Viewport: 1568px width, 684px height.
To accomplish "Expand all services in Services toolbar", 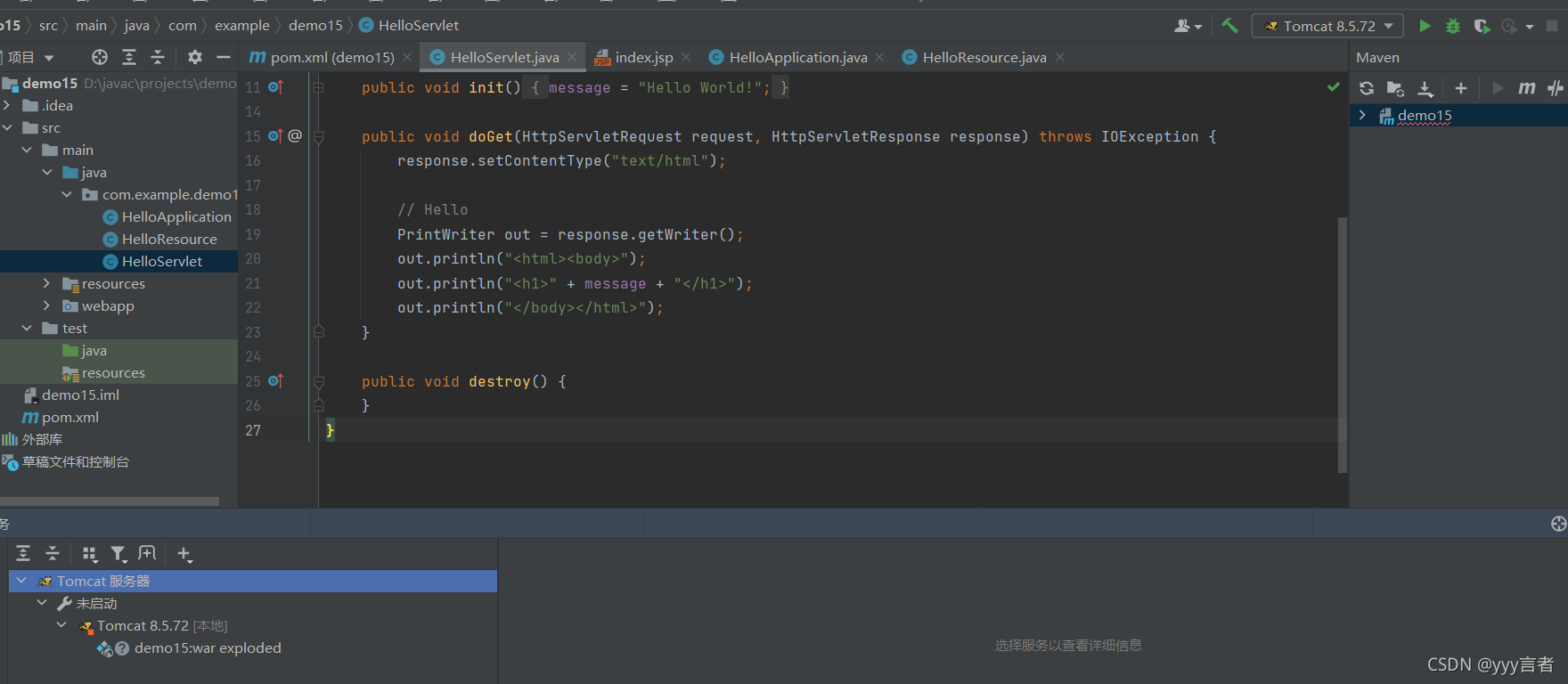I will (24, 553).
